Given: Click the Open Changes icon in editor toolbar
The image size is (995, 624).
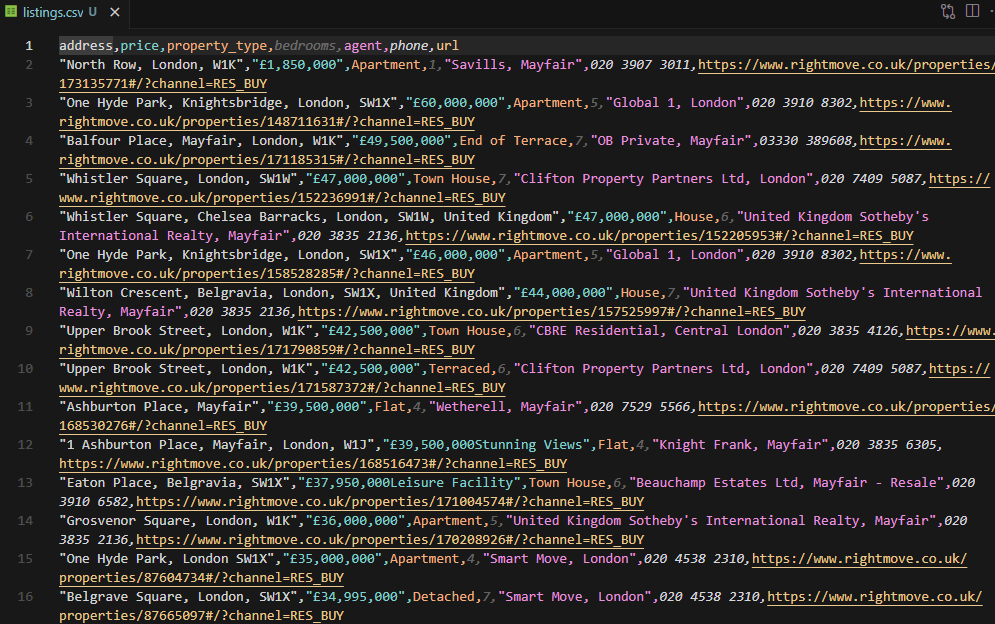Looking at the screenshot, I should point(947,12).
